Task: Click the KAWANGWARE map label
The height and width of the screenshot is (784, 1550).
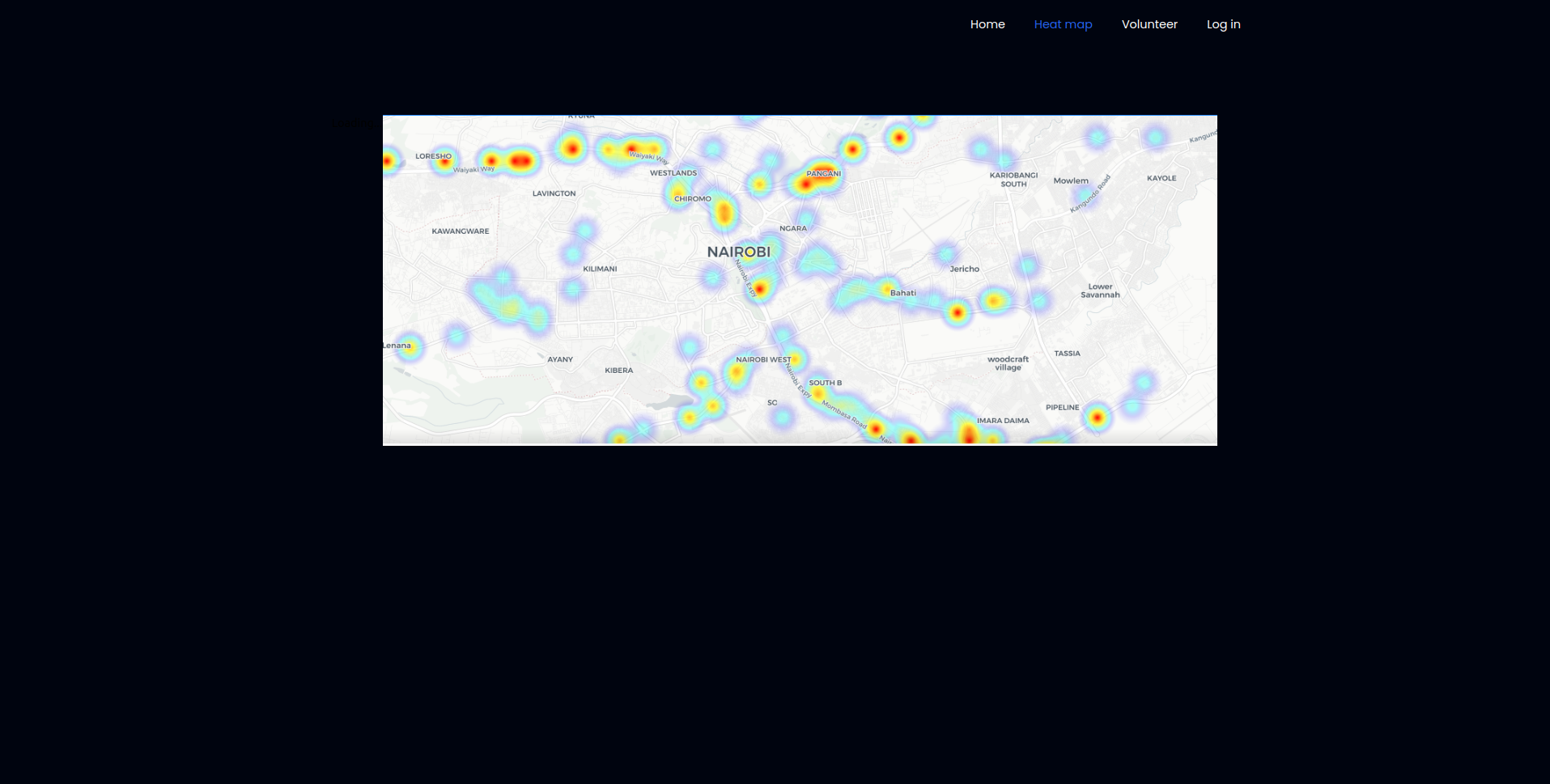Action: pyautogui.click(x=461, y=231)
